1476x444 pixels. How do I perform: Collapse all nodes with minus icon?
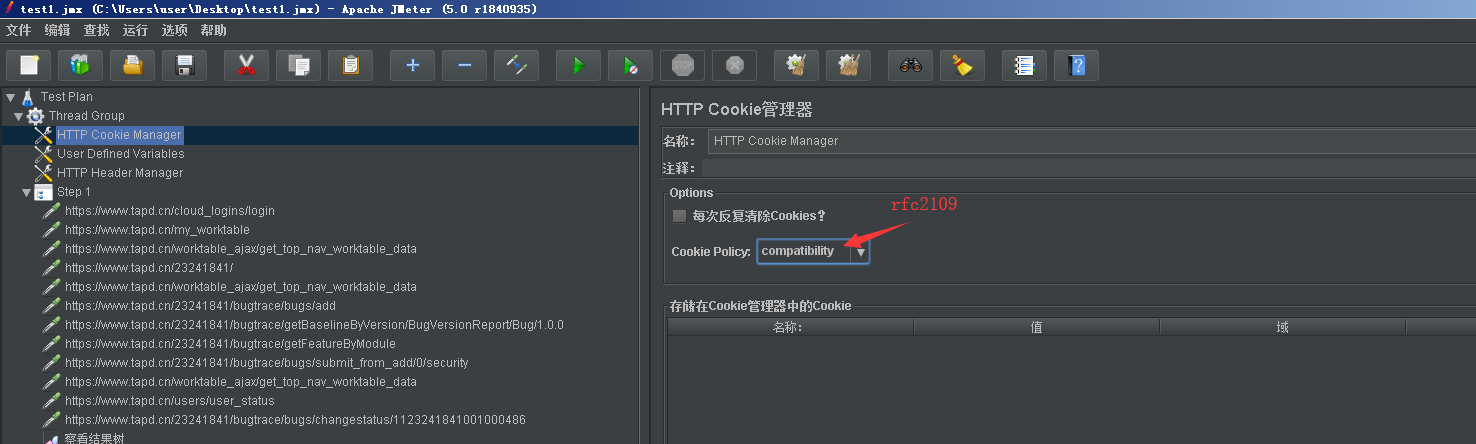pyautogui.click(x=464, y=66)
